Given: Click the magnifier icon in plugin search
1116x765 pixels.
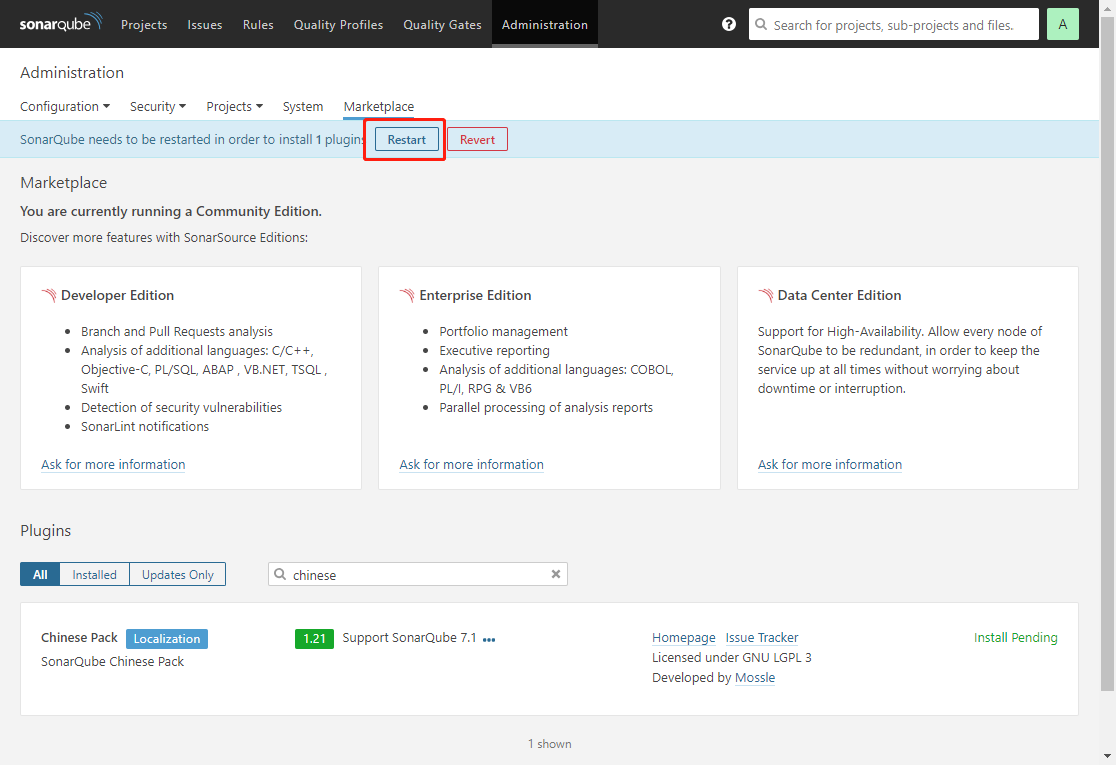Looking at the screenshot, I should (x=280, y=574).
